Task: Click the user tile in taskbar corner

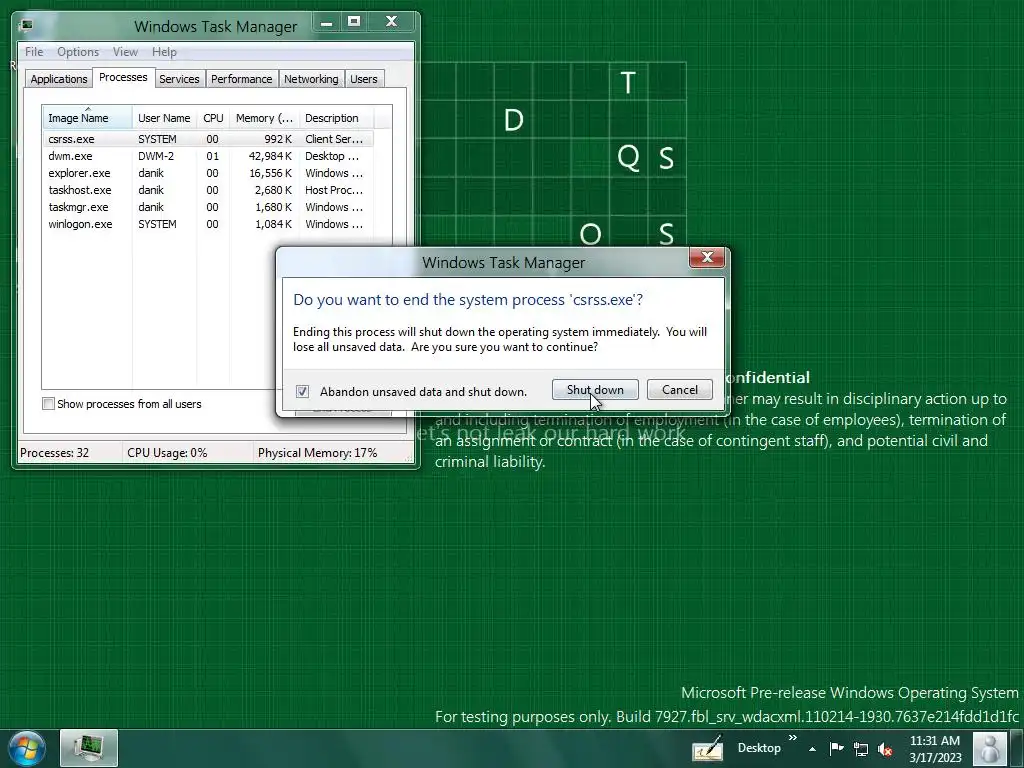Action: pyautogui.click(x=990, y=748)
